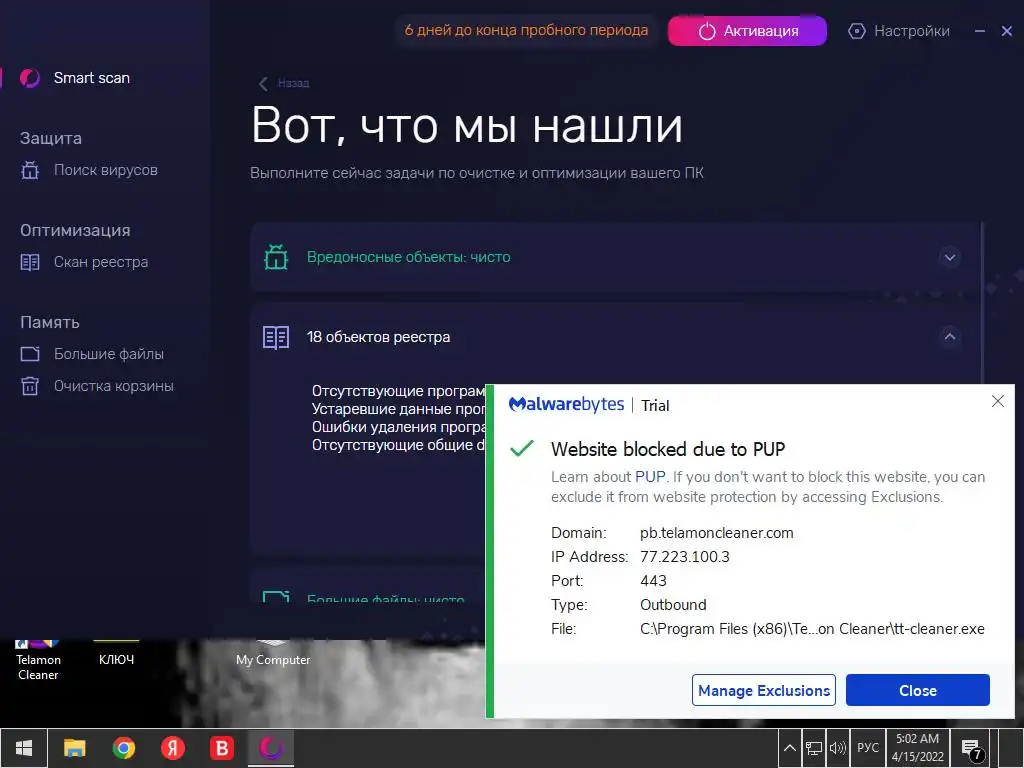Click Manage Exclusions button
1024x768 pixels.
point(763,690)
